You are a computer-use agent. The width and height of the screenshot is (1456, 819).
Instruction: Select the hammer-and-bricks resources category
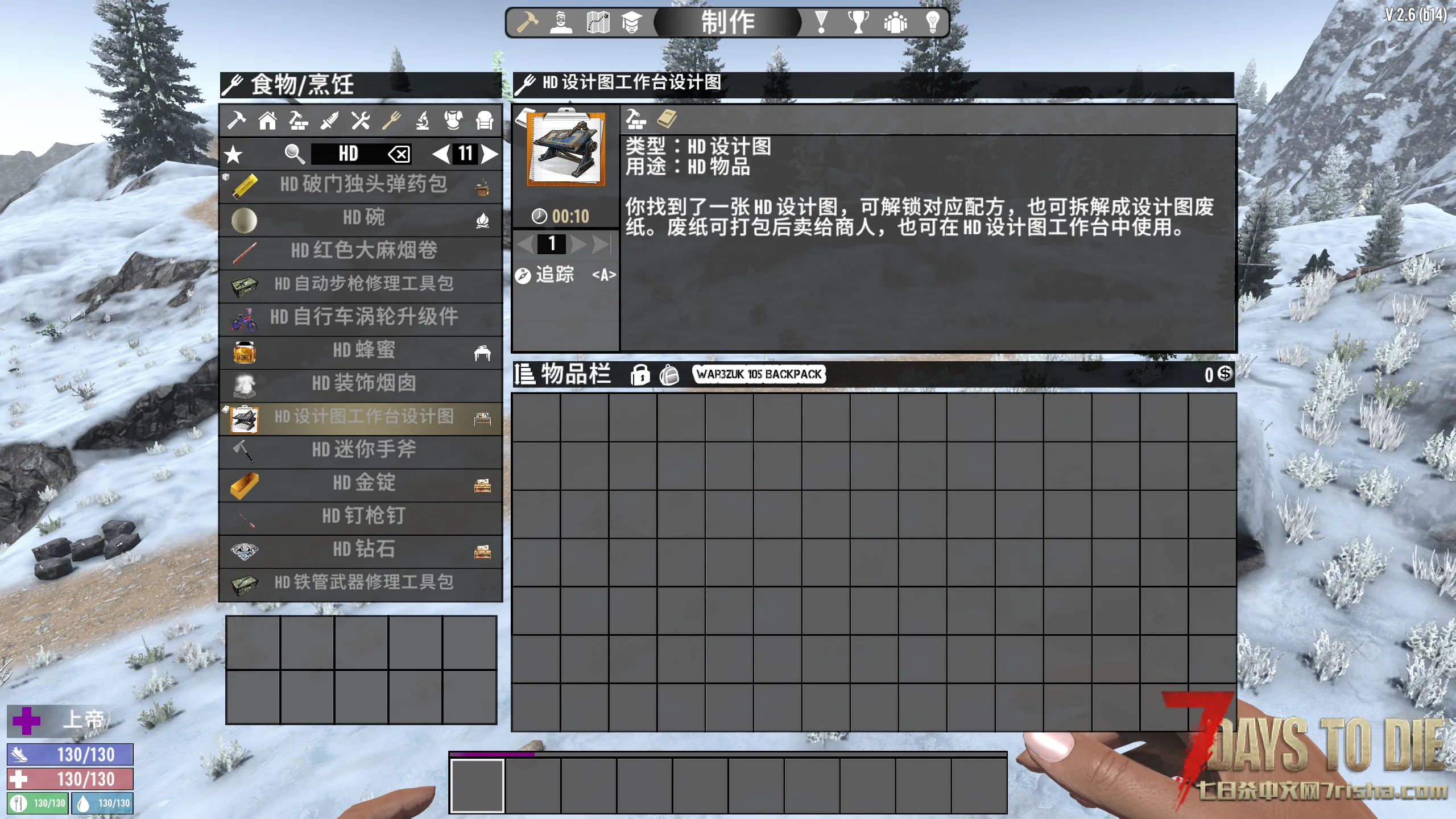click(299, 121)
